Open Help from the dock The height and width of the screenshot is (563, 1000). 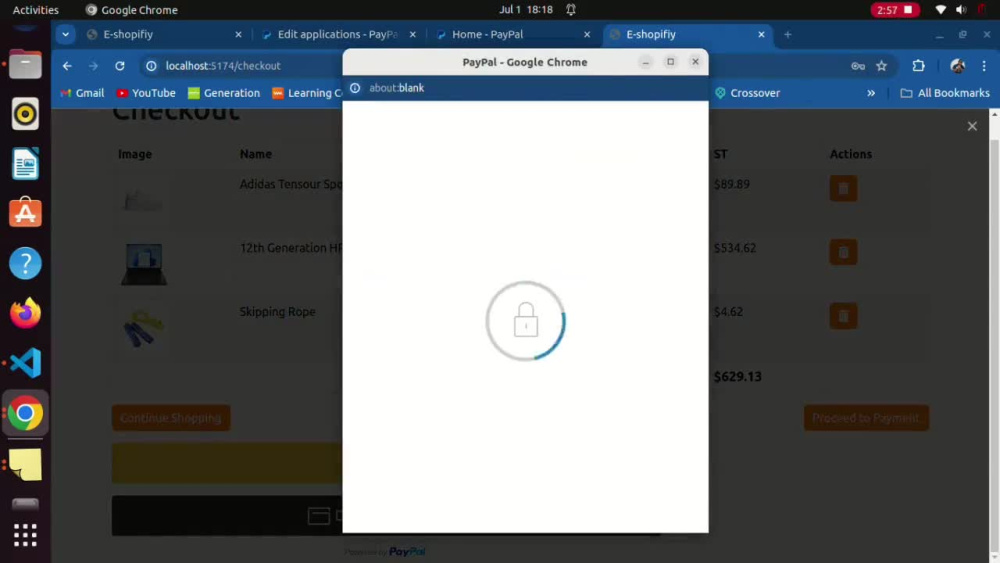tap(25, 263)
